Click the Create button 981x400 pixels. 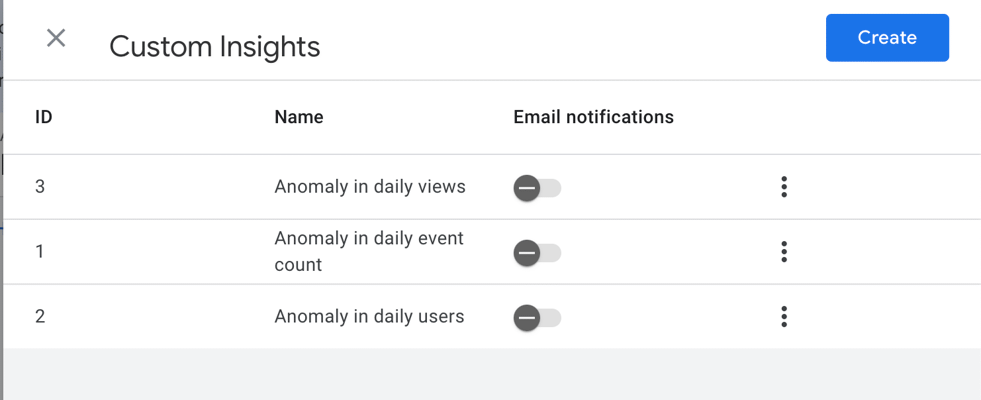click(887, 38)
